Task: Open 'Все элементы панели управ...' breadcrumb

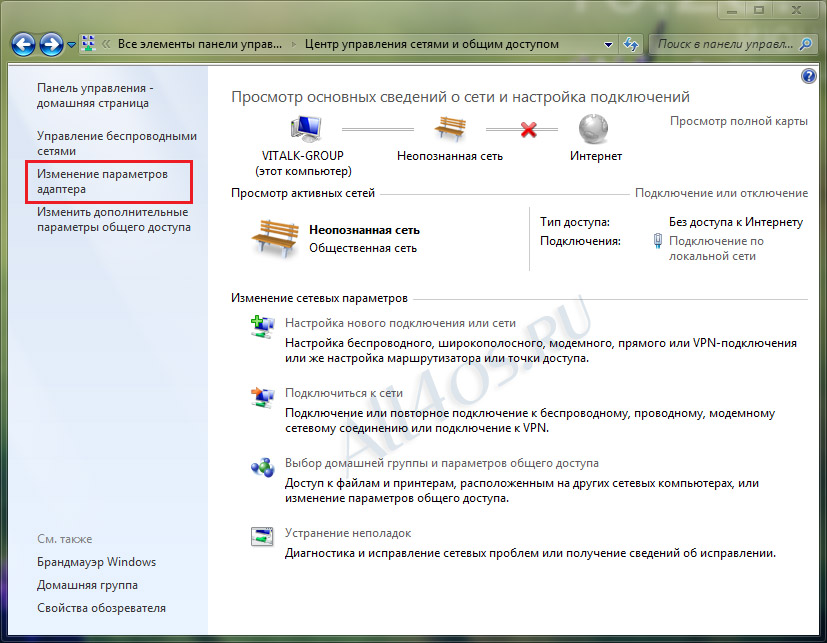Action: (199, 44)
